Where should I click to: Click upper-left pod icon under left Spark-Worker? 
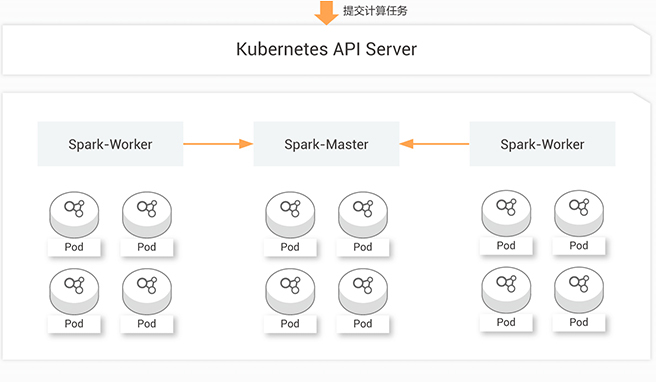click(74, 215)
